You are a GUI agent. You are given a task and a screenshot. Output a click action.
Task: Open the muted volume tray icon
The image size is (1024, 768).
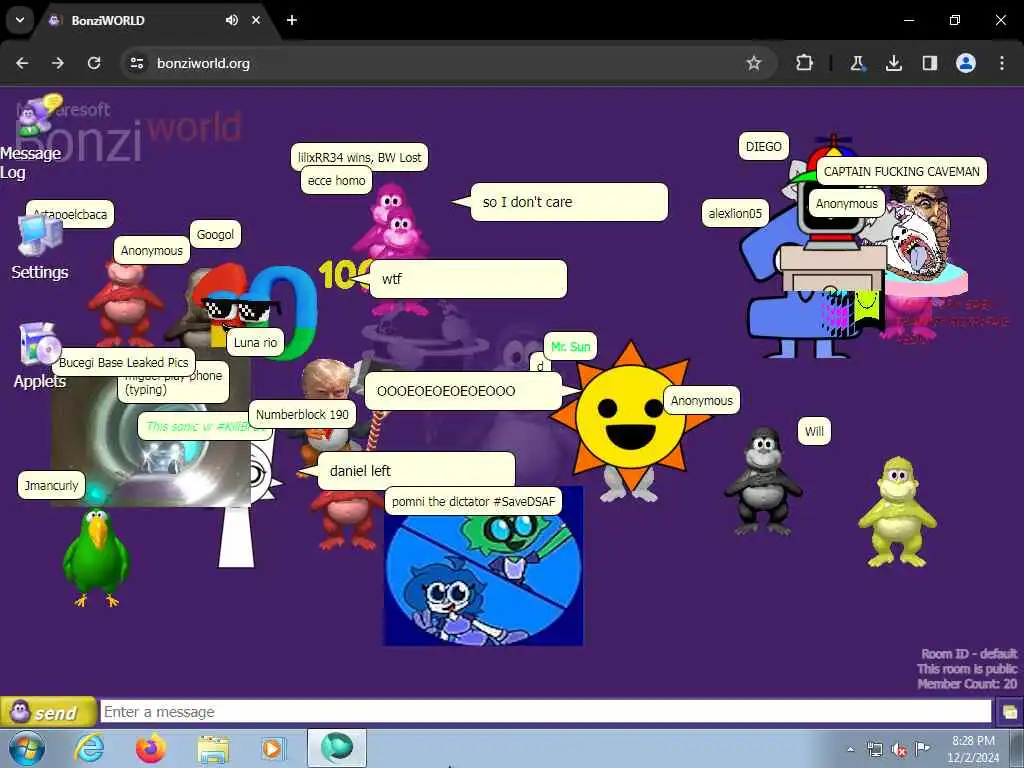[x=899, y=750]
